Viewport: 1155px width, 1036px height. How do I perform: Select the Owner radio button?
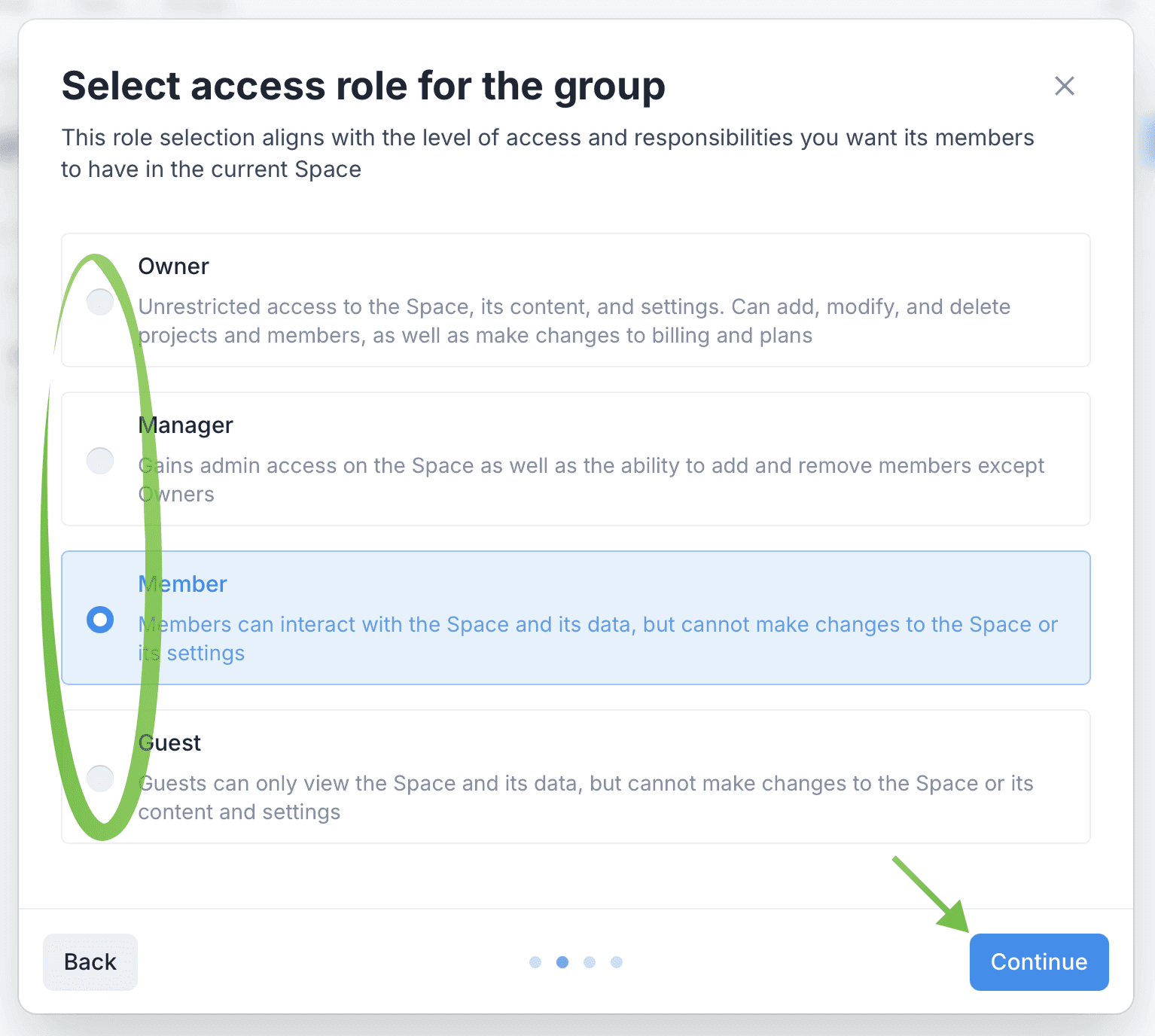pyautogui.click(x=100, y=301)
